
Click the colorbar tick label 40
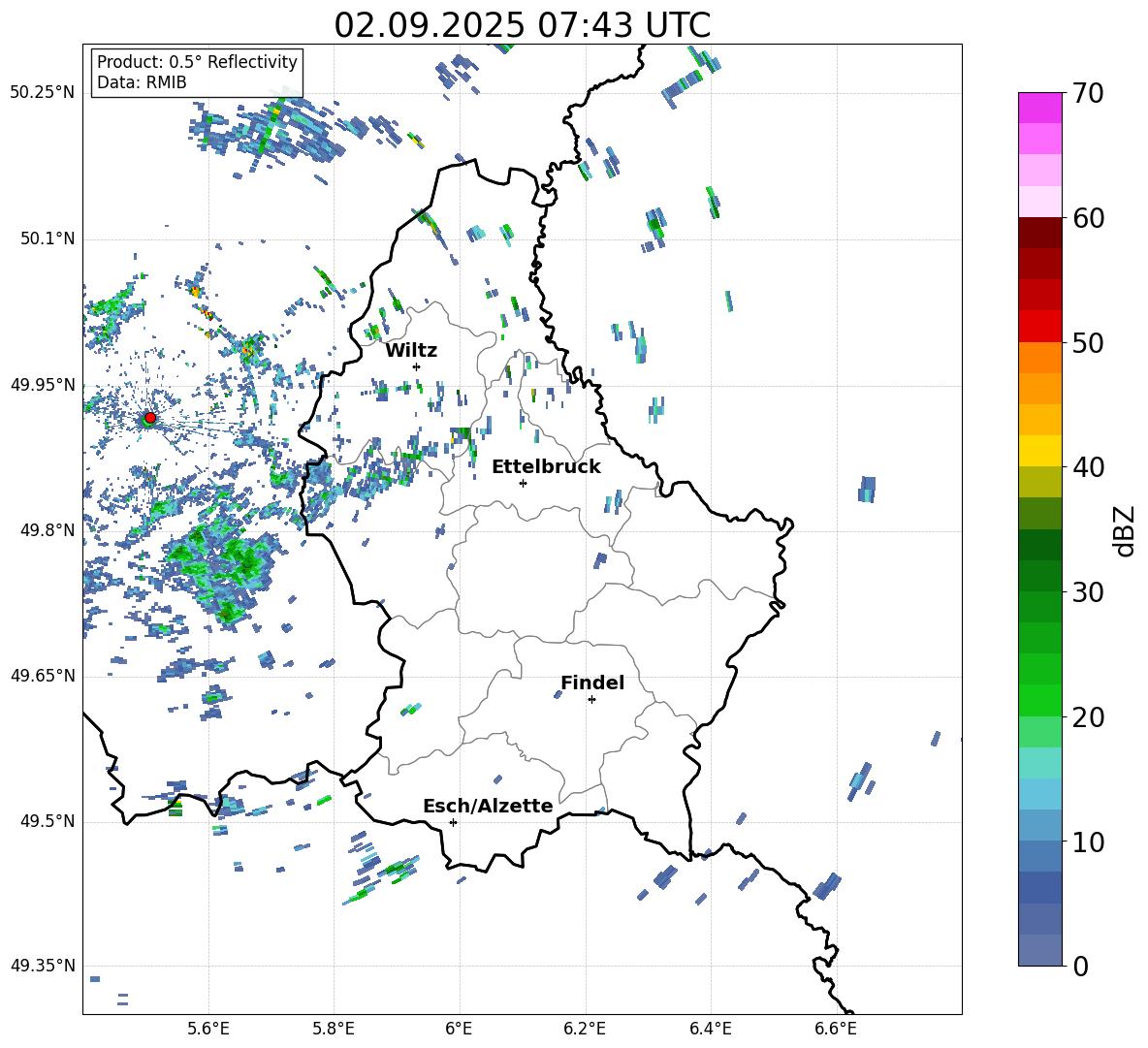[1088, 467]
